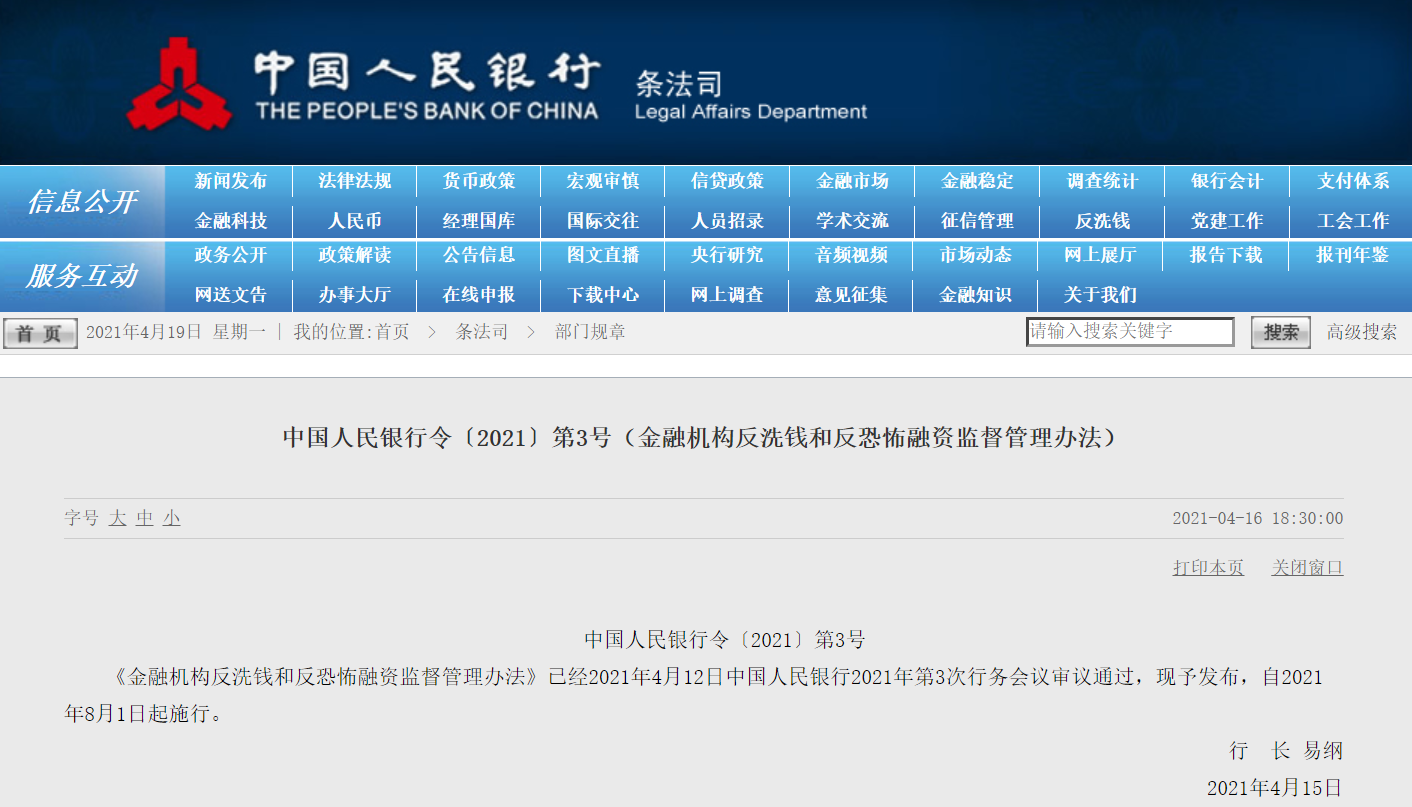Go to 调查统计 page

(x=1102, y=181)
